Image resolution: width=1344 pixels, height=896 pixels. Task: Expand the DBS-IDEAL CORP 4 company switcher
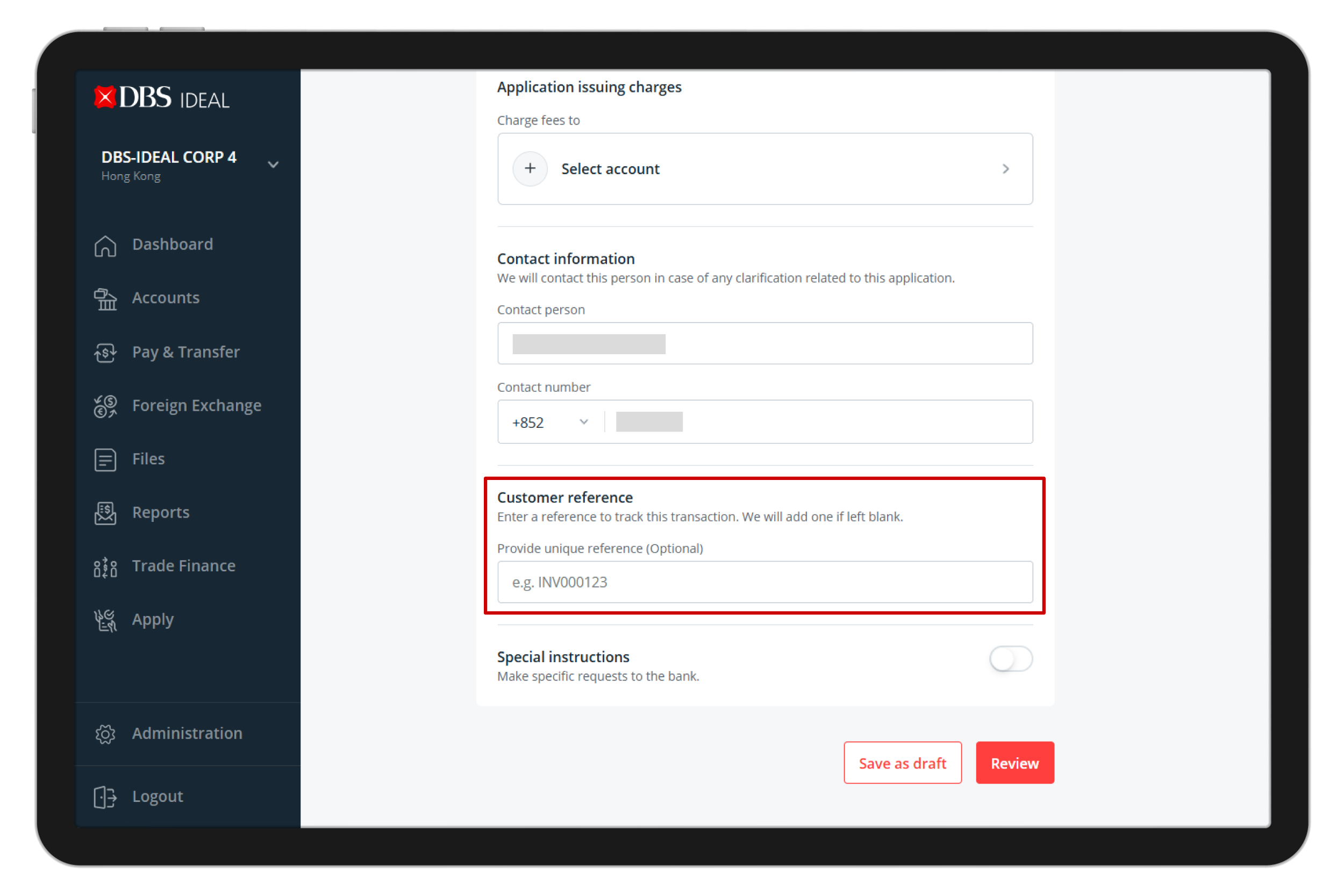coord(273,164)
